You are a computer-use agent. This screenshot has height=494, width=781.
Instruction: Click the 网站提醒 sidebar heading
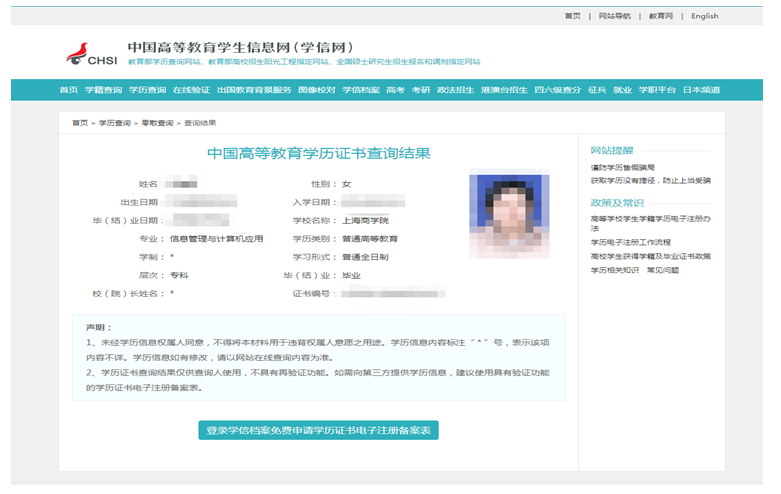(x=612, y=150)
